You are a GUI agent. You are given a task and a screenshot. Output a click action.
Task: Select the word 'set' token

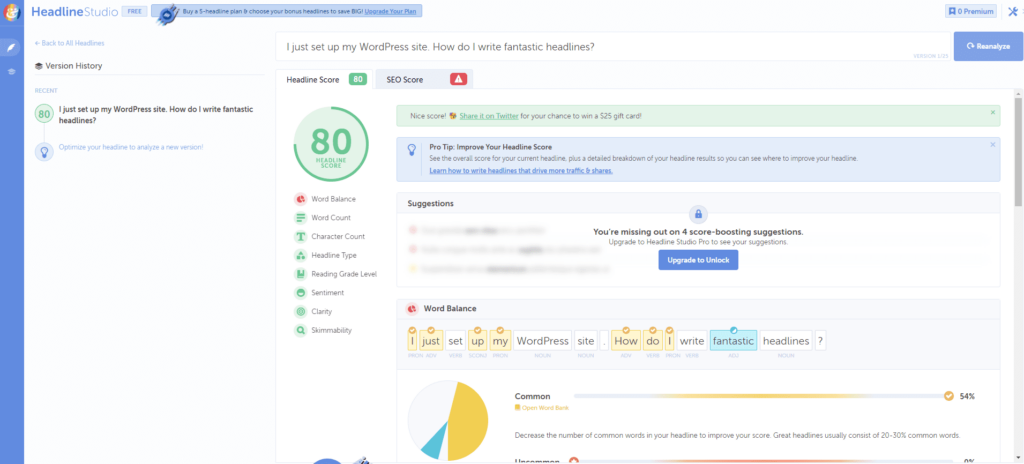coord(456,340)
